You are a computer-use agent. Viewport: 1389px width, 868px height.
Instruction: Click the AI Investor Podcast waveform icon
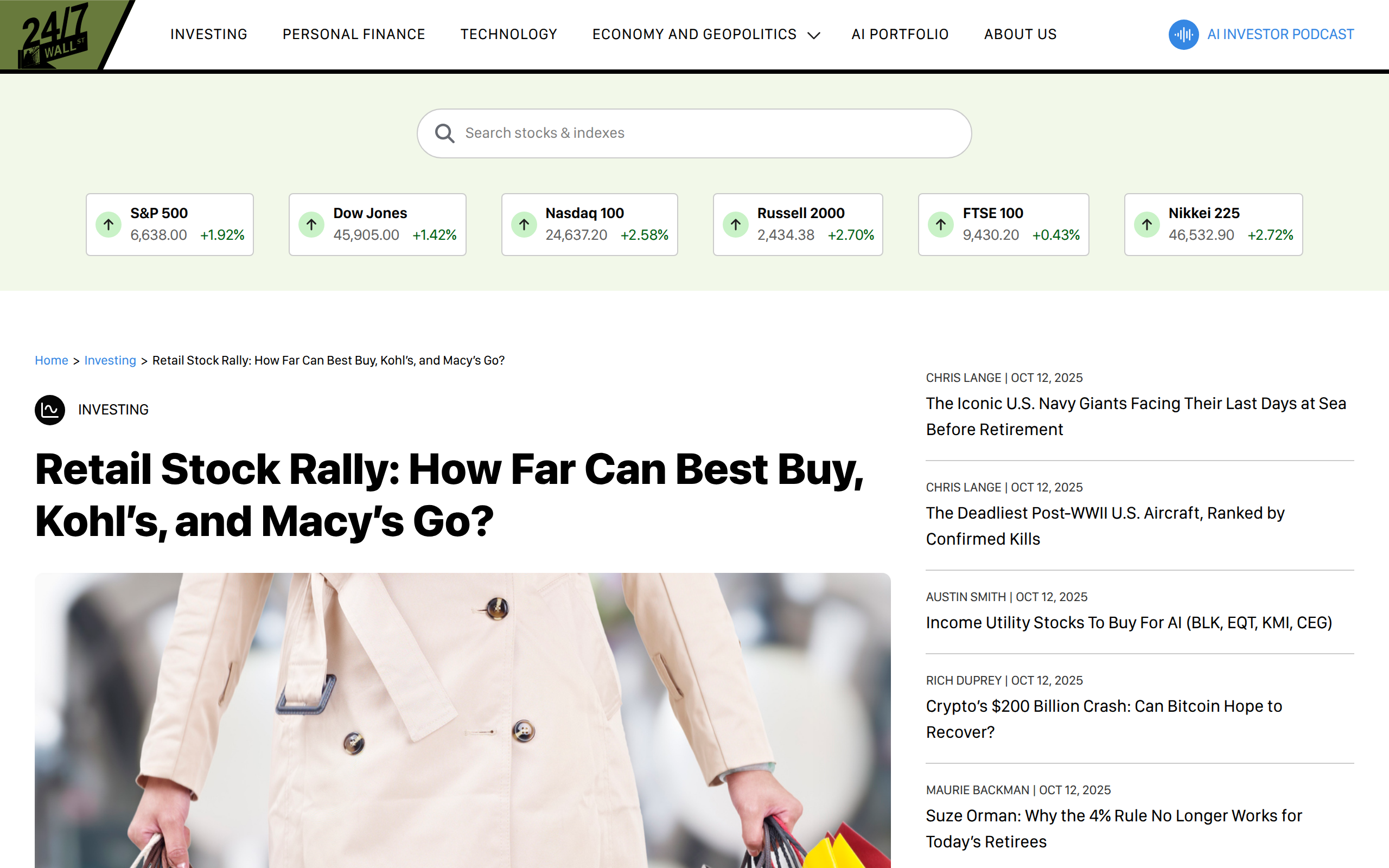(1183, 34)
